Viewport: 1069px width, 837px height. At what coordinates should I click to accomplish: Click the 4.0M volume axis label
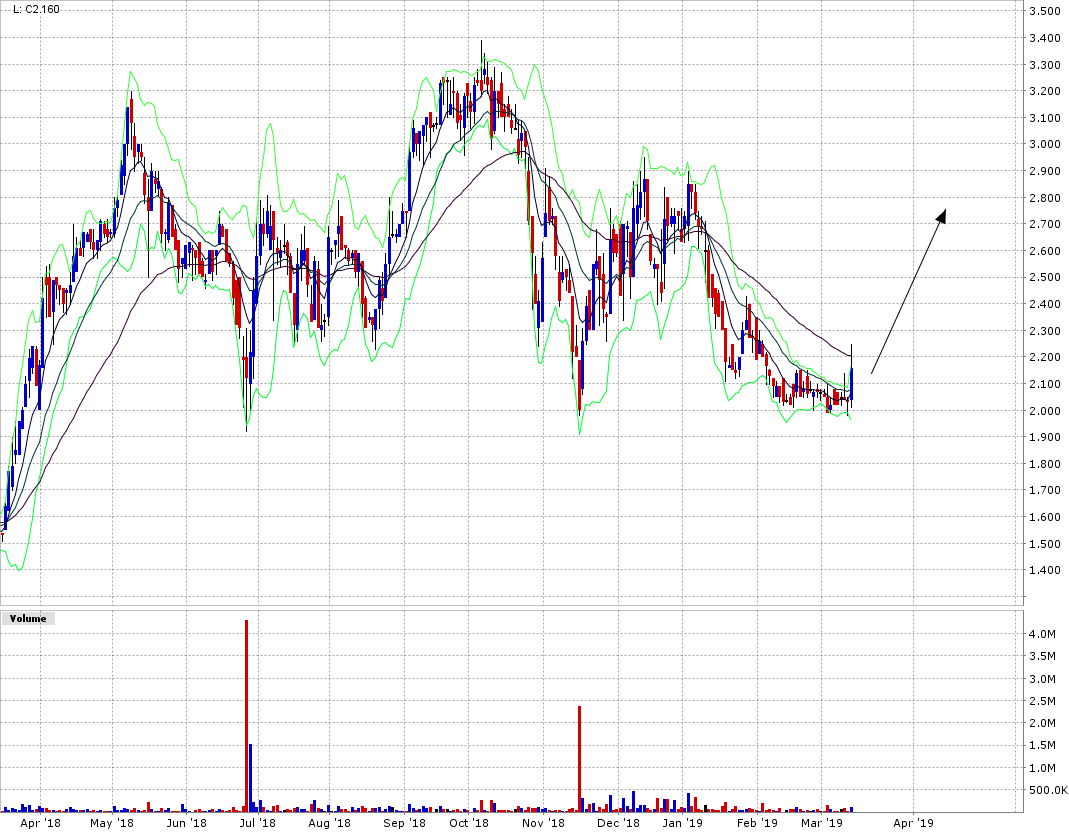coord(1042,634)
